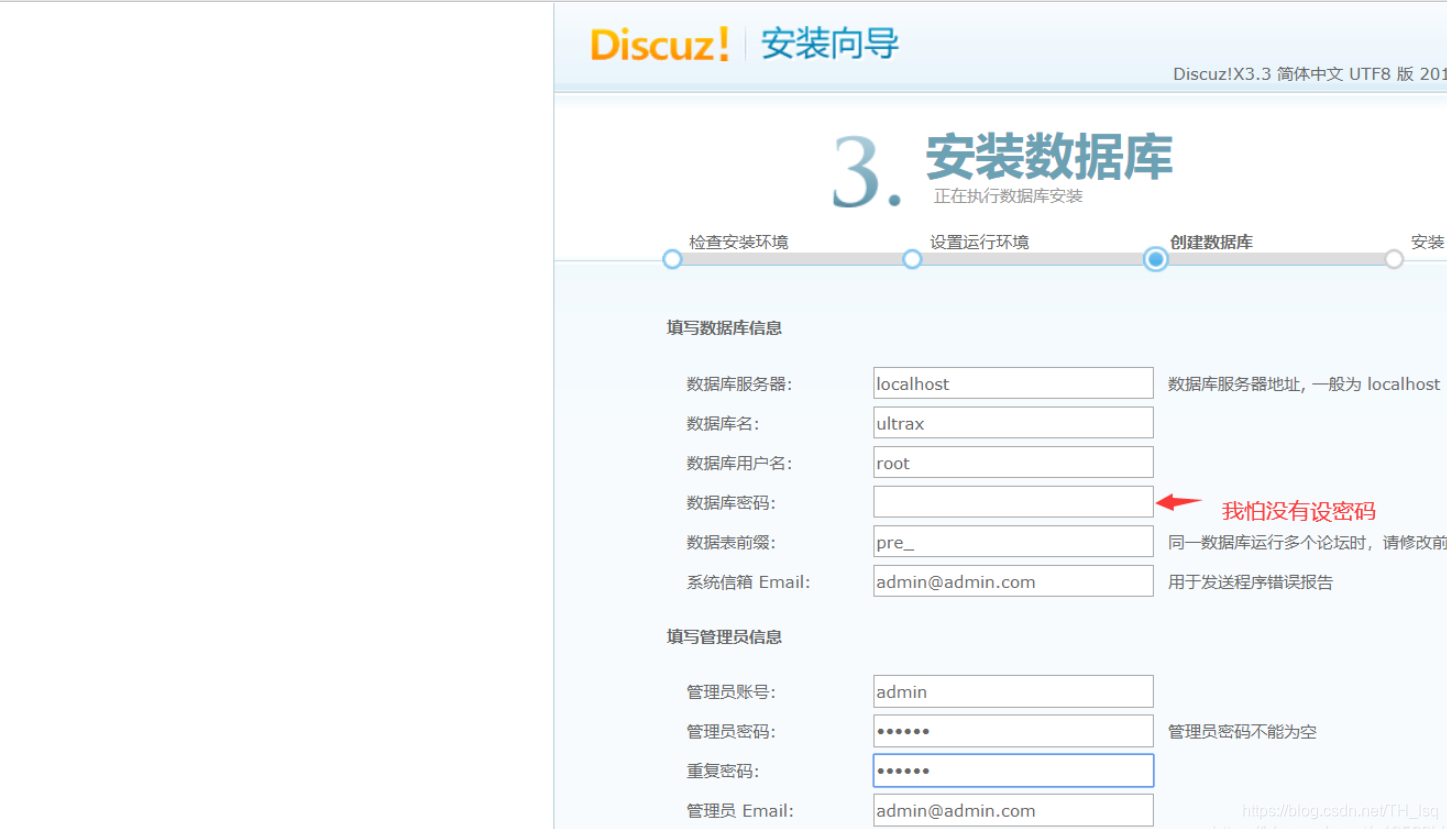Click the 填写数据库信息 section heading
The image size is (1447, 829).
coord(725,328)
